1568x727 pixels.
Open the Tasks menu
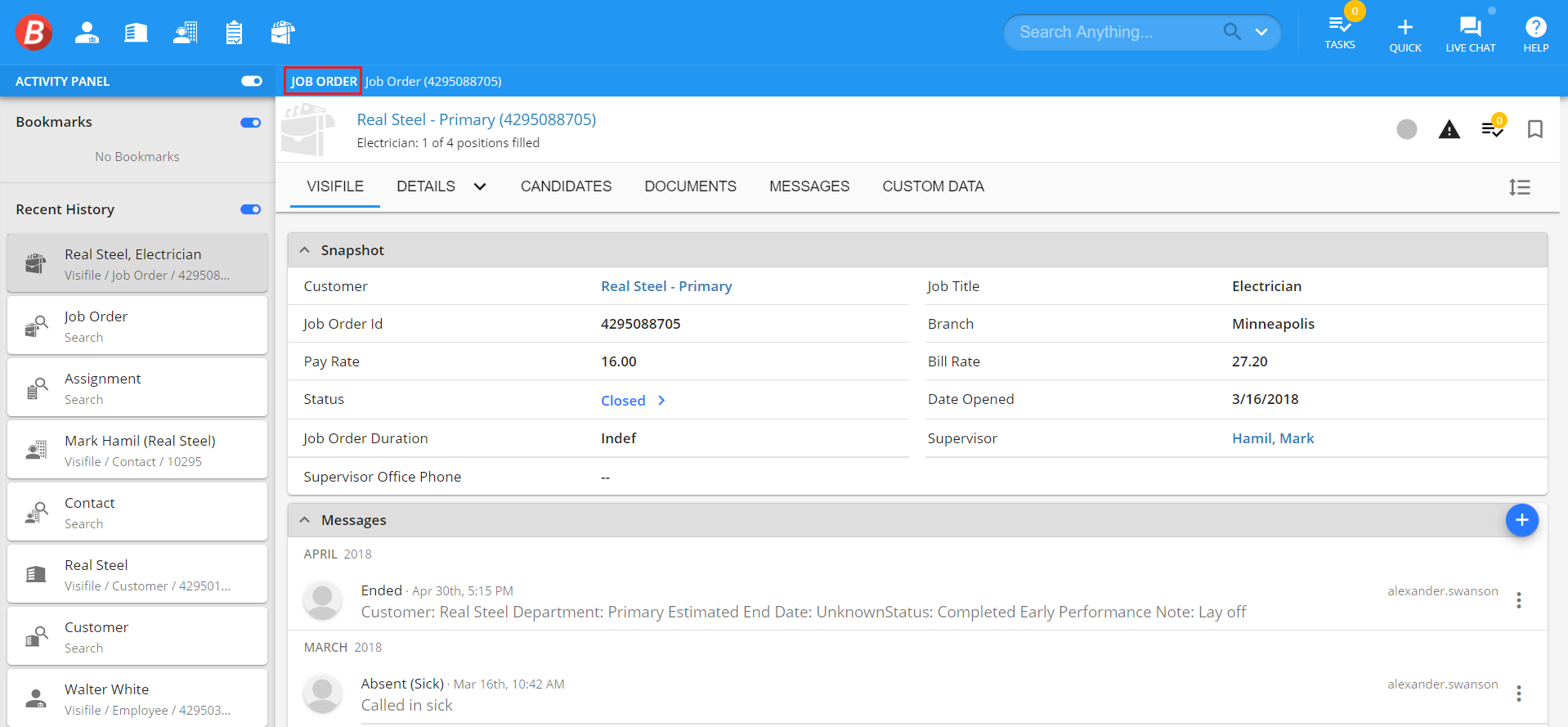1340,33
